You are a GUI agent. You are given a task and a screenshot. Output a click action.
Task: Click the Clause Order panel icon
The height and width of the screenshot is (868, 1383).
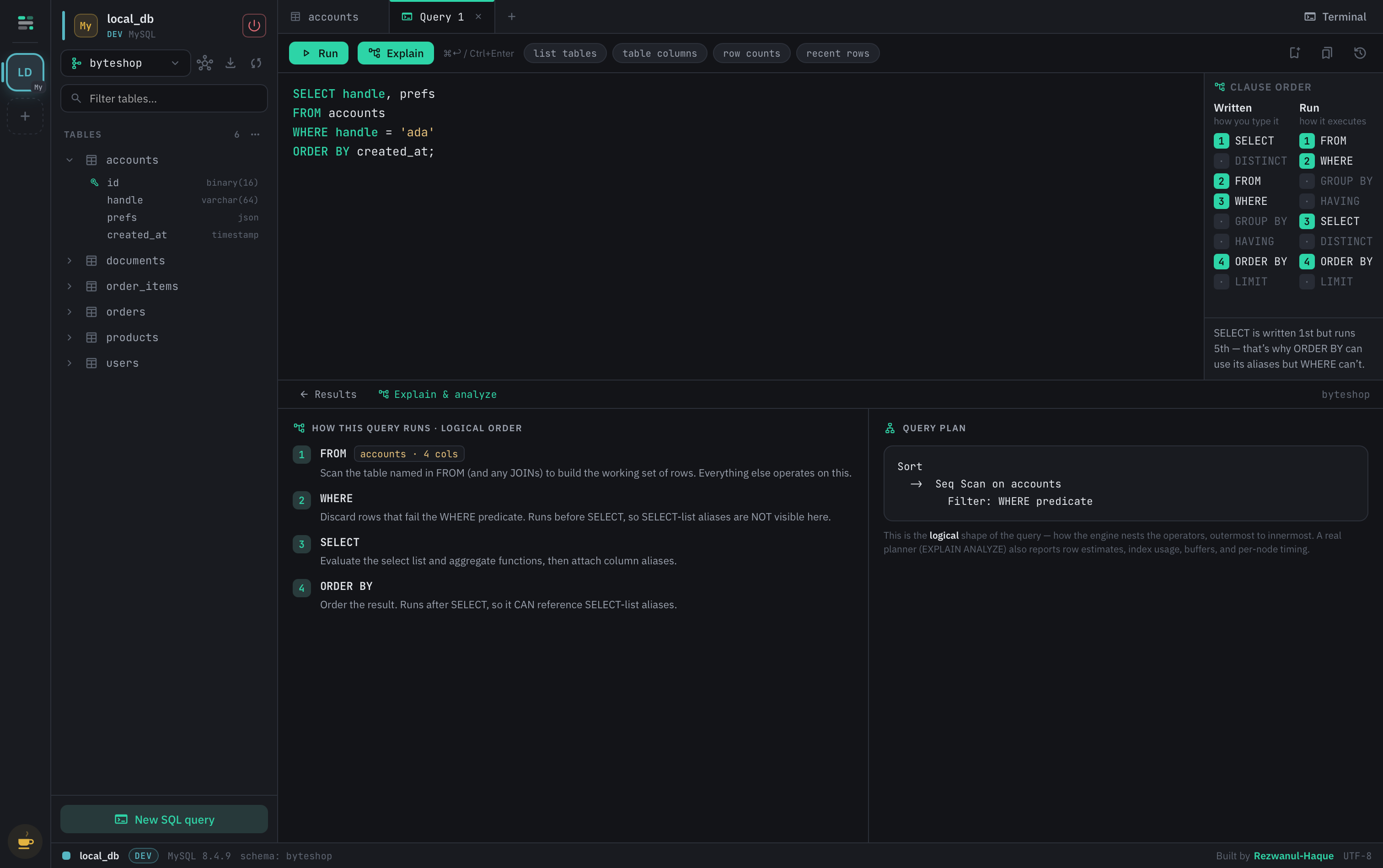[x=1219, y=87]
